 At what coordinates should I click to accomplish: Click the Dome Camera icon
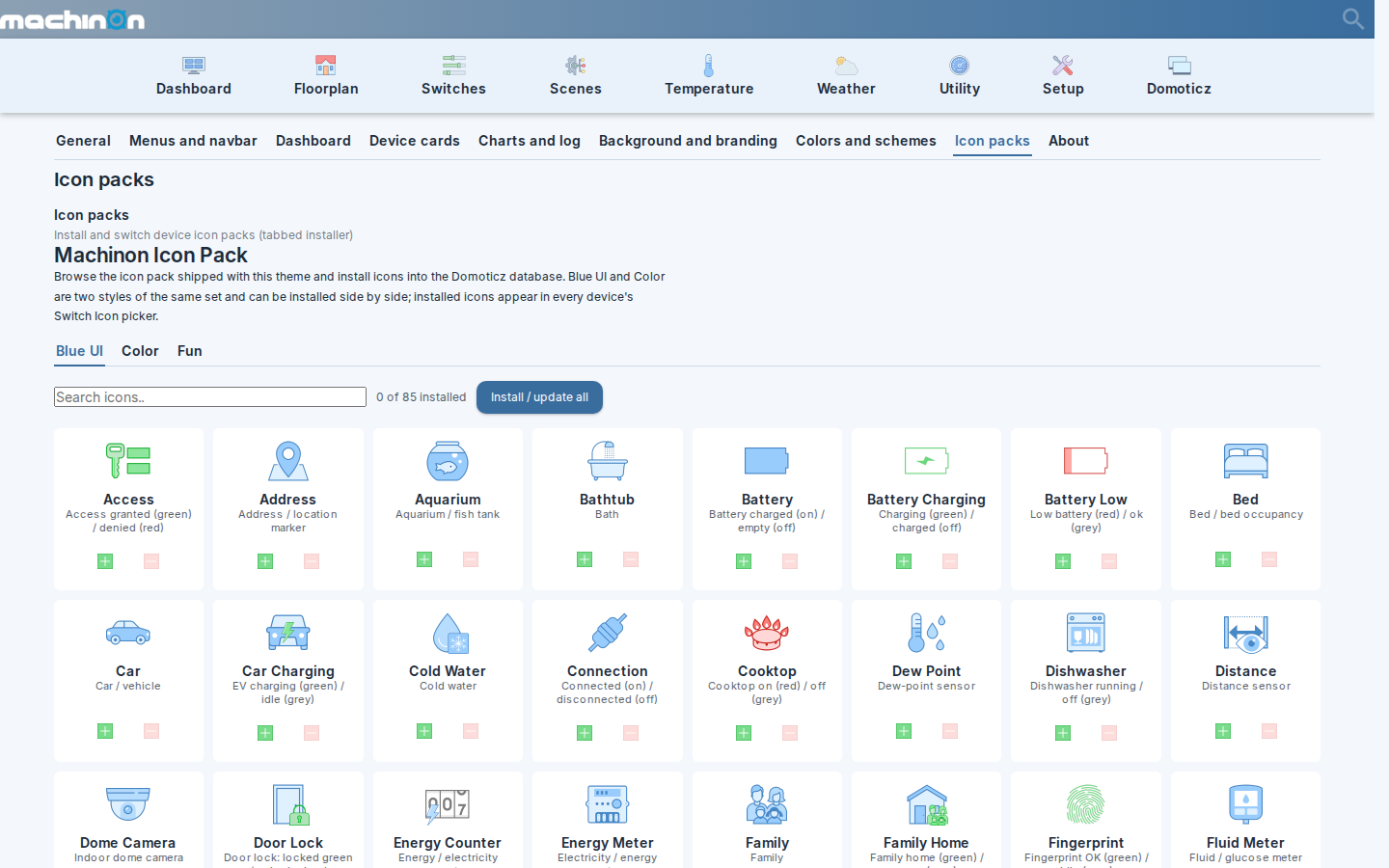click(x=128, y=803)
